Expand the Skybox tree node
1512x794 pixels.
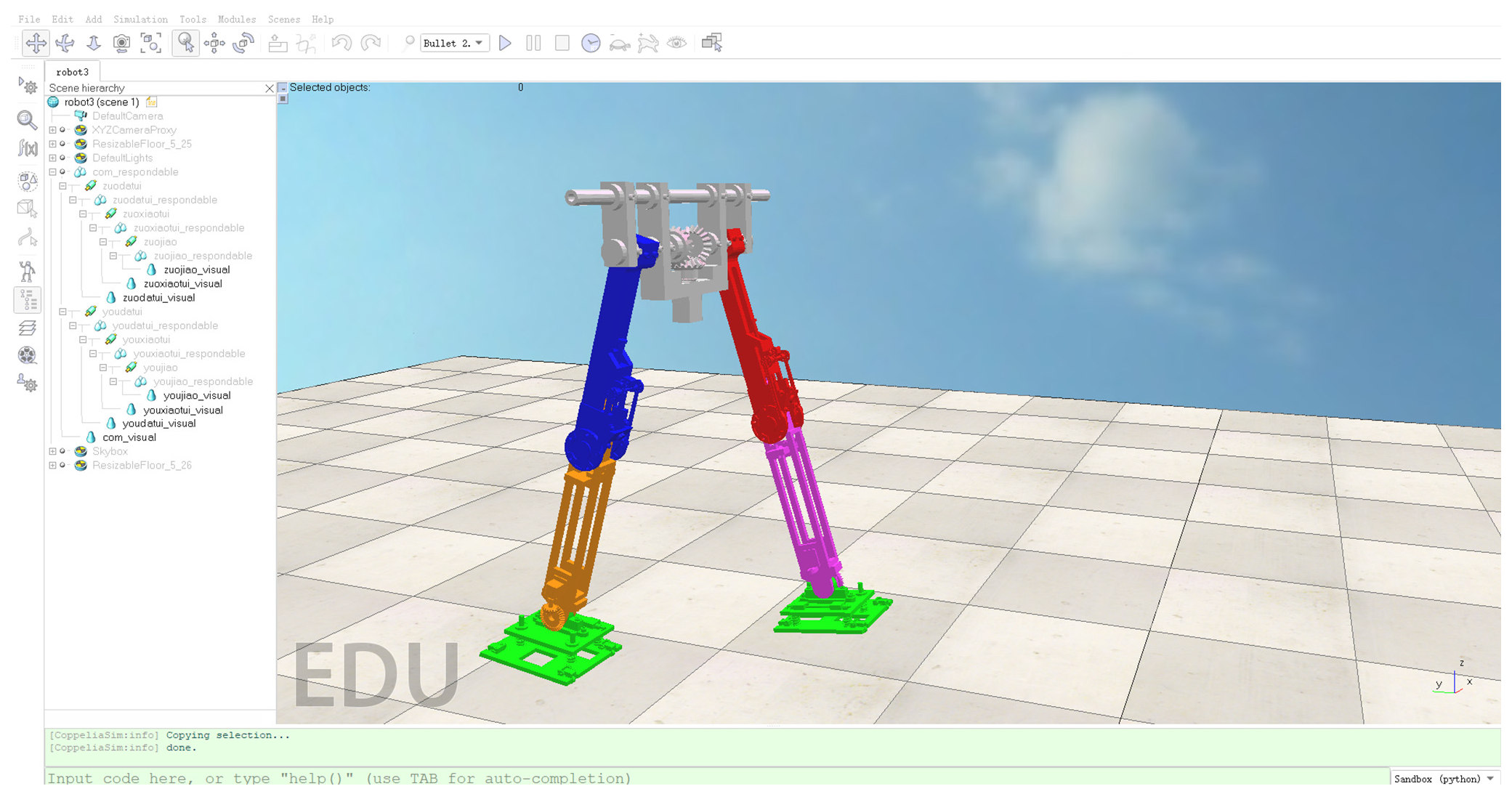point(52,451)
